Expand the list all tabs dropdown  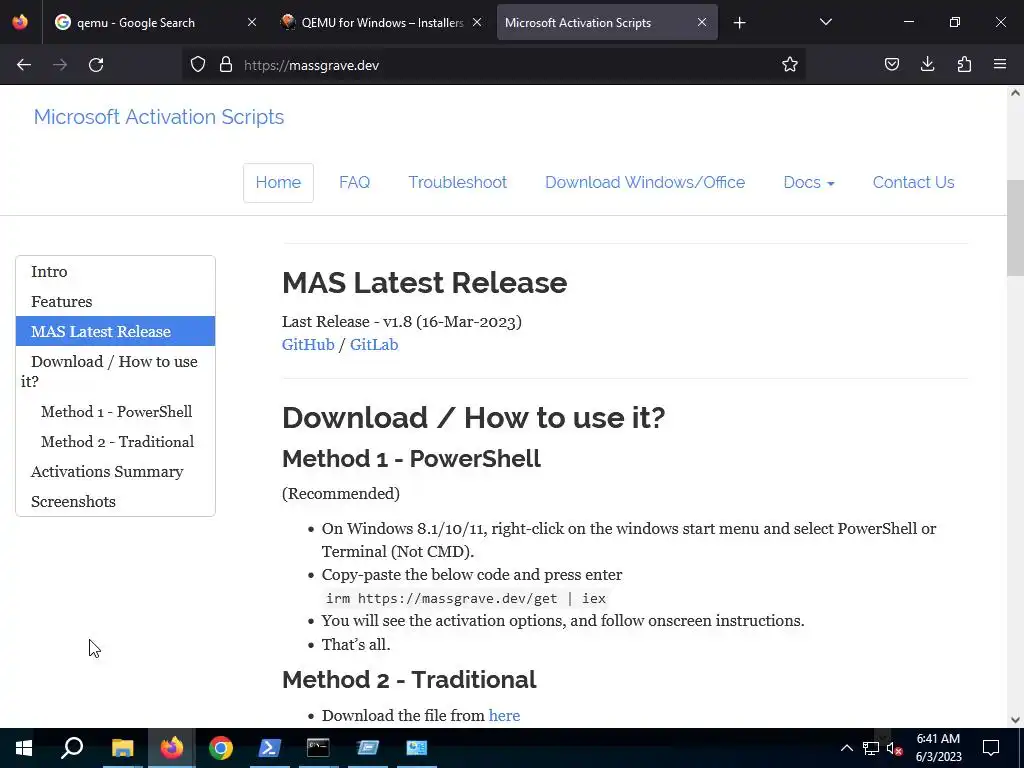[825, 22]
